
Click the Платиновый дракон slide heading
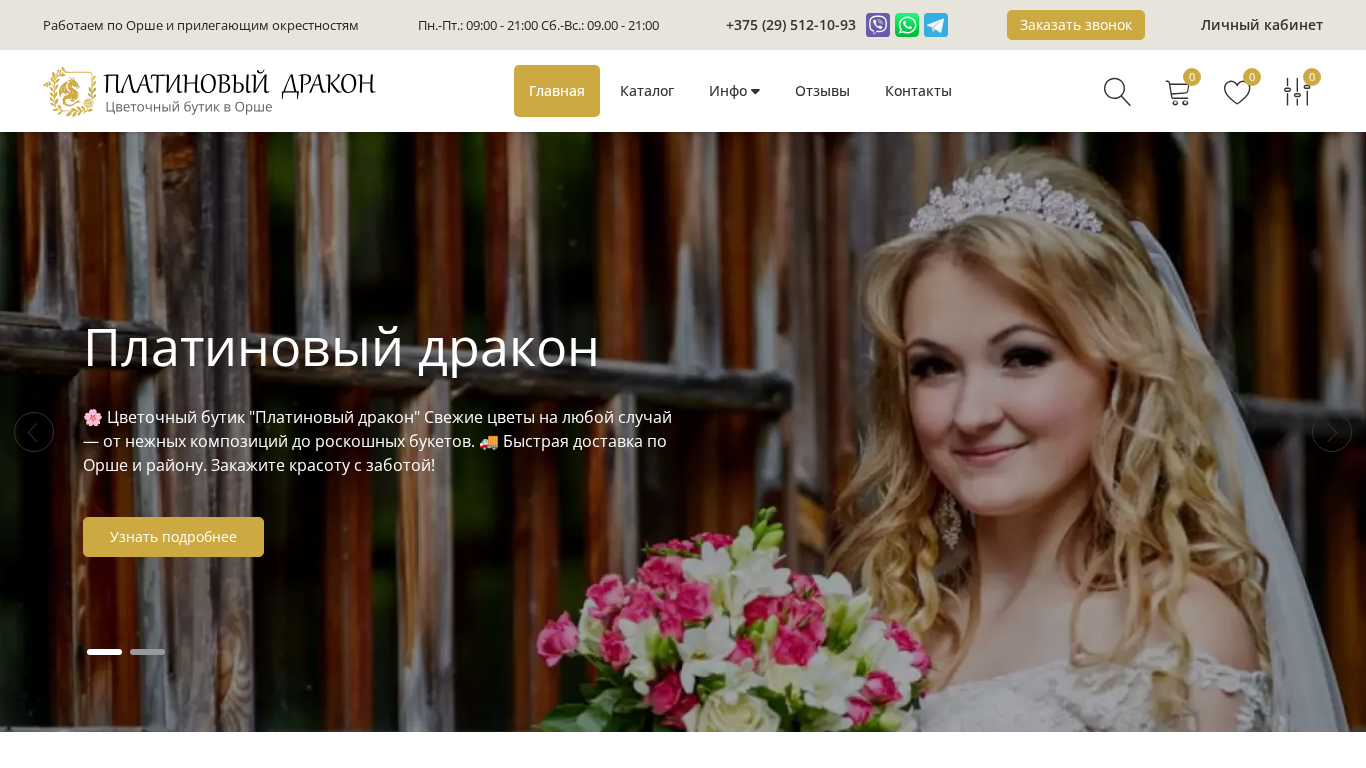click(341, 348)
